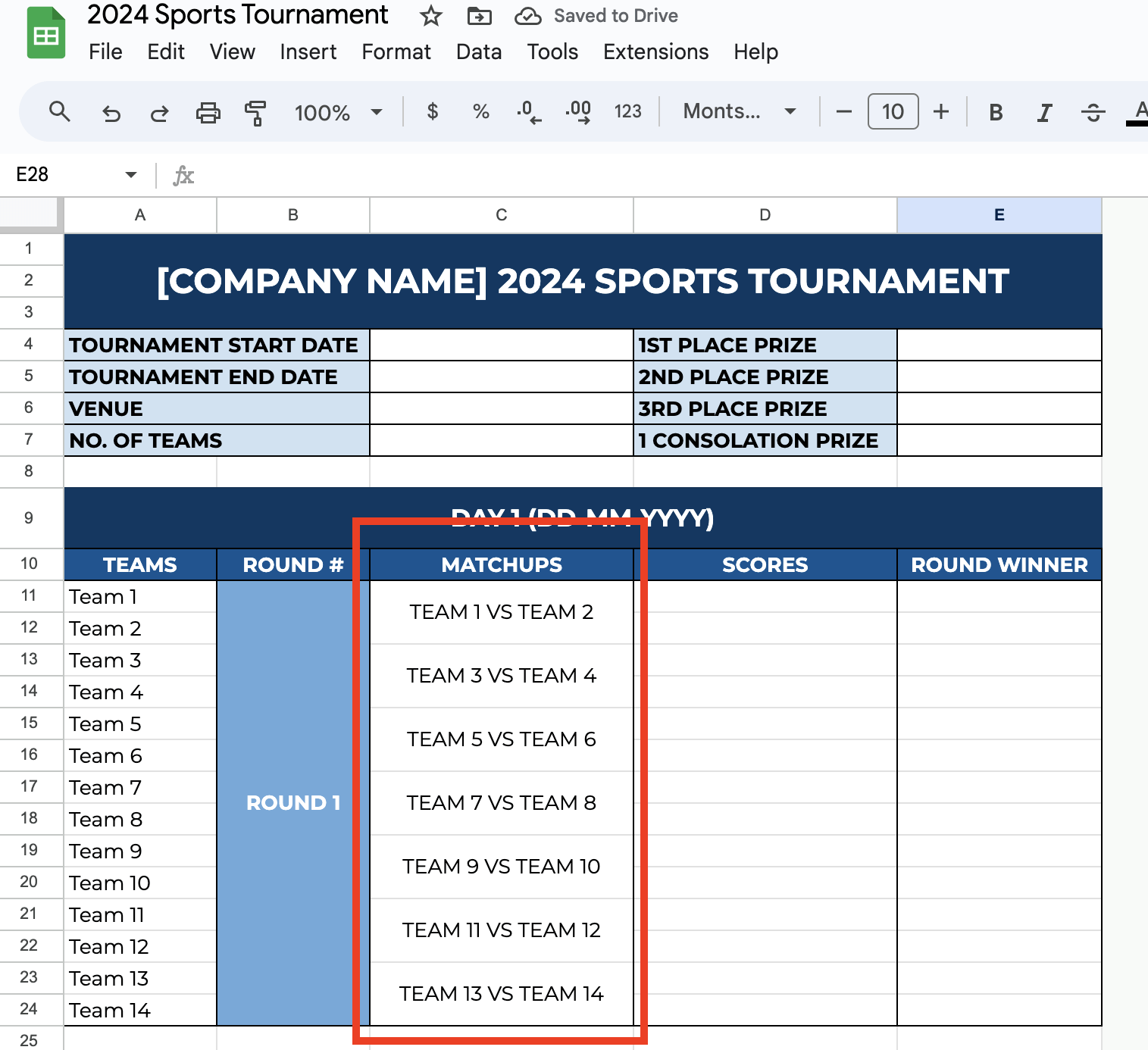The height and width of the screenshot is (1050, 1148).
Task: Click the search menus magnifier icon
Action: click(59, 112)
